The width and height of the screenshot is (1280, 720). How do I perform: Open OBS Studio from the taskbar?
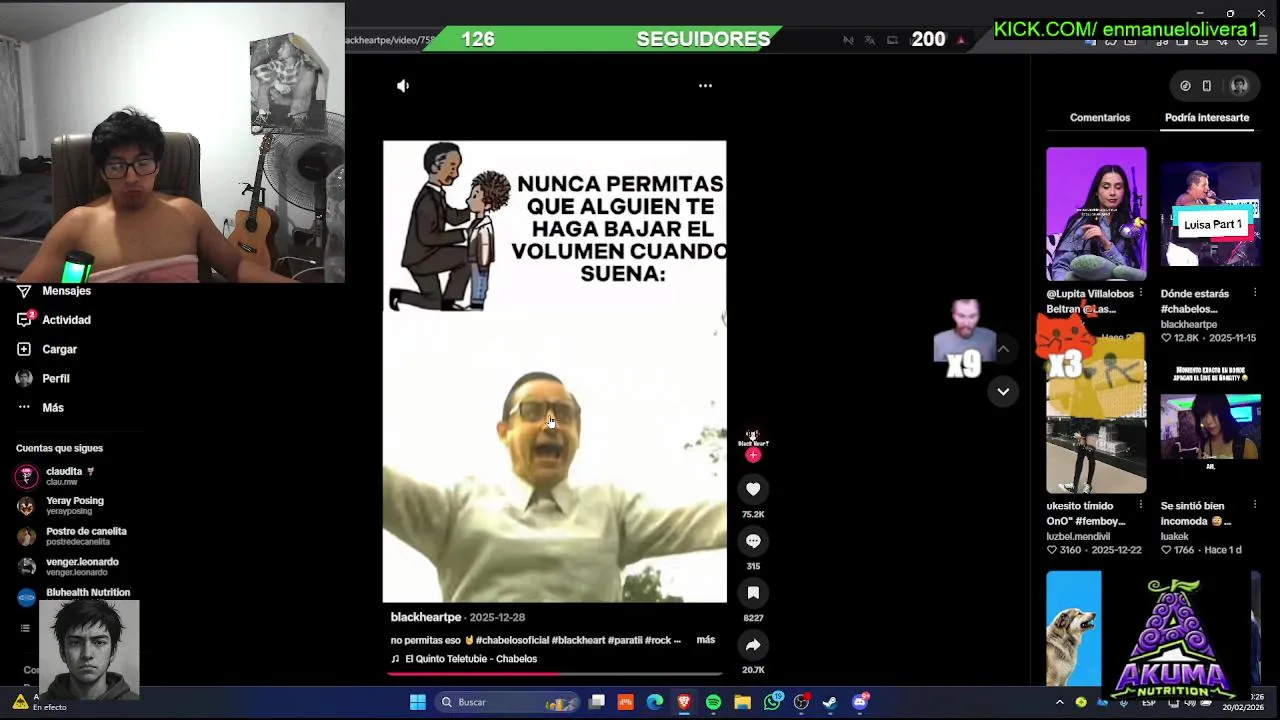pyautogui.click(x=801, y=702)
